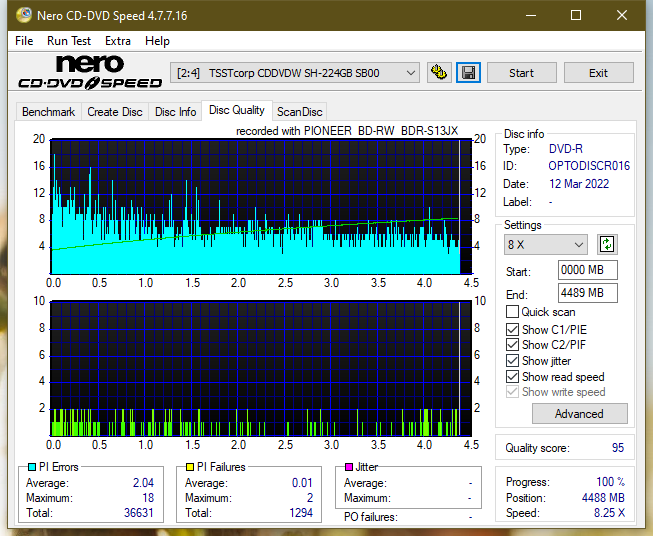Toggle the Show C2/PIF checkbox
Image resolution: width=653 pixels, height=536 pixels.
coord(512,344)
